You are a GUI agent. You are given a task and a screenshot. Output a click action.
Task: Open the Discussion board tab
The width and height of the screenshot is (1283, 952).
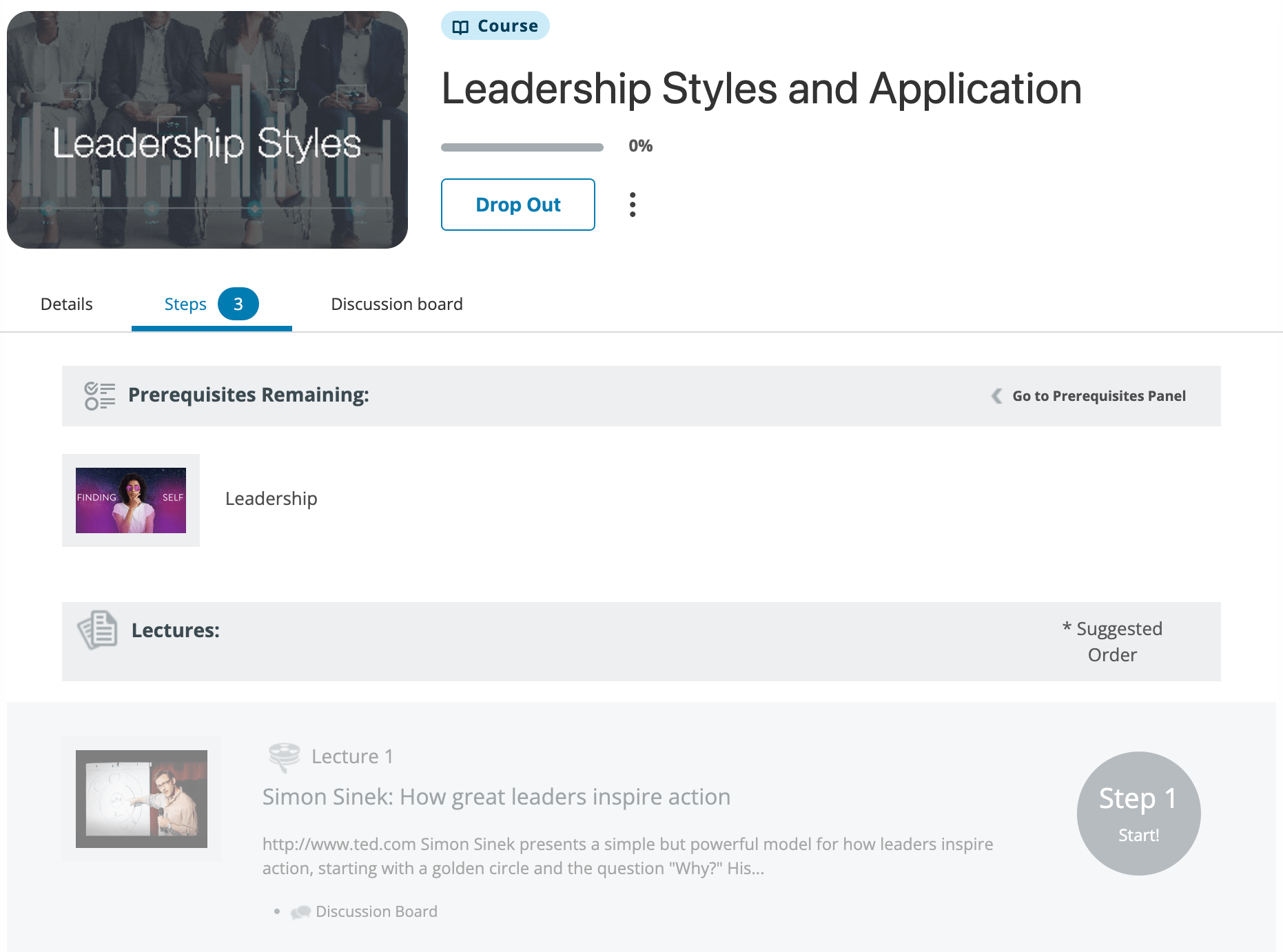tap(397, 304)
